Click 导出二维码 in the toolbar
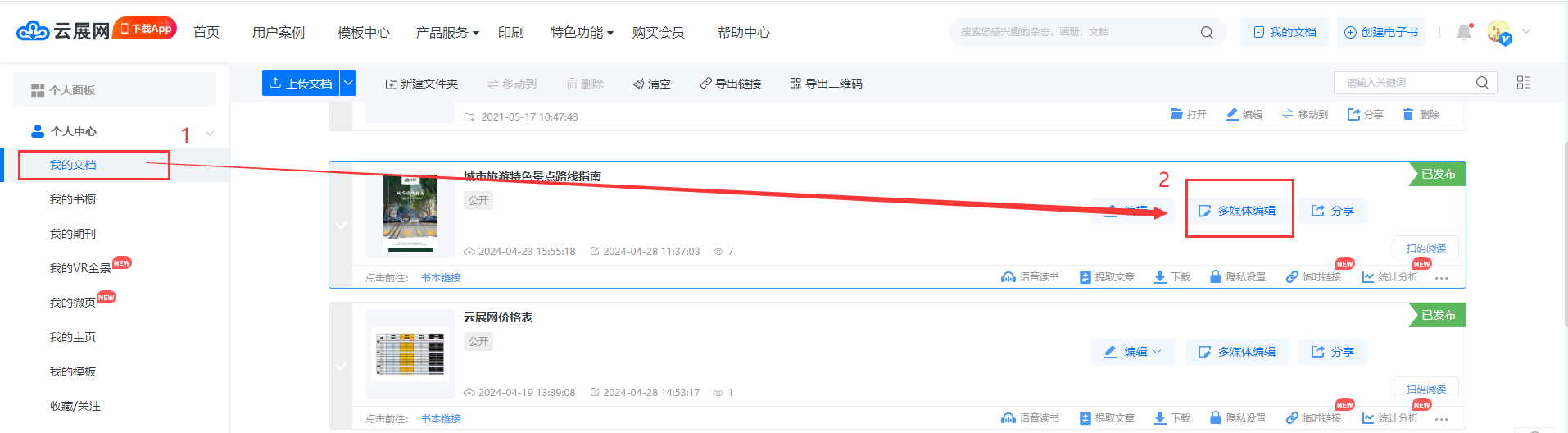This screenshot has height=433, width=1568. pos(826,84)
